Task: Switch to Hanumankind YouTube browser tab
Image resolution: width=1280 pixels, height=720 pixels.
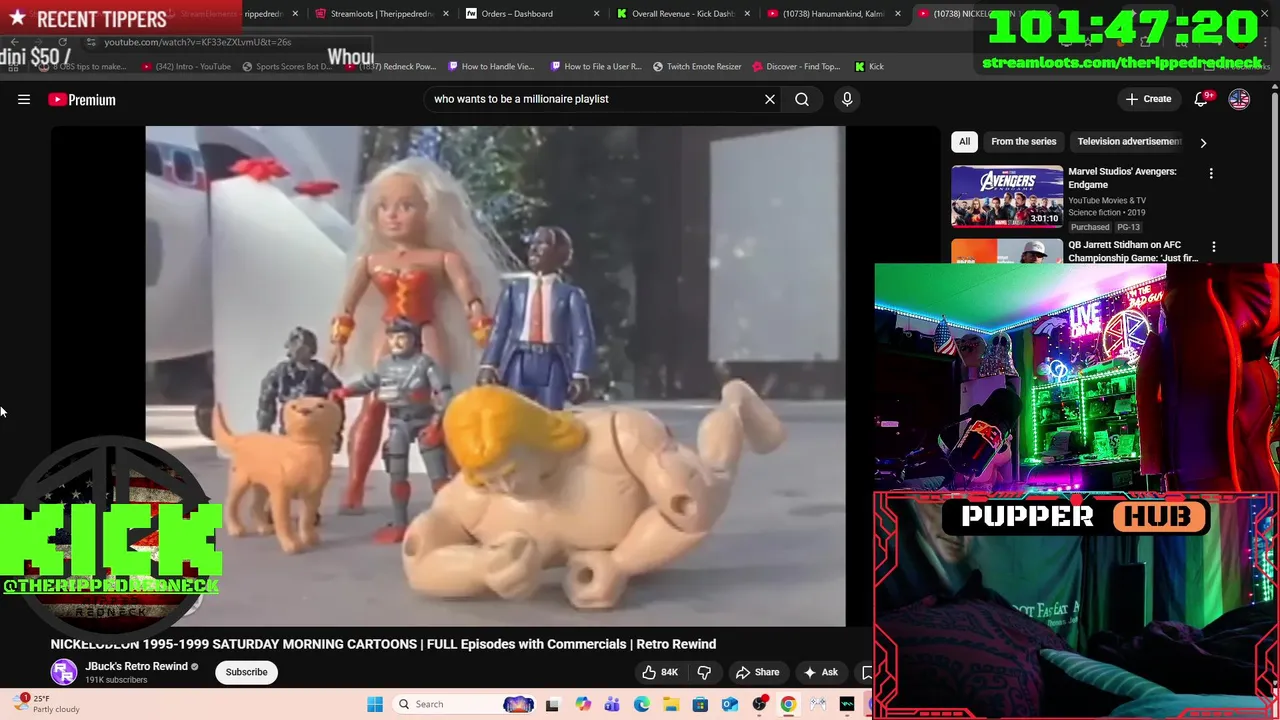Action: pos(832,14)
